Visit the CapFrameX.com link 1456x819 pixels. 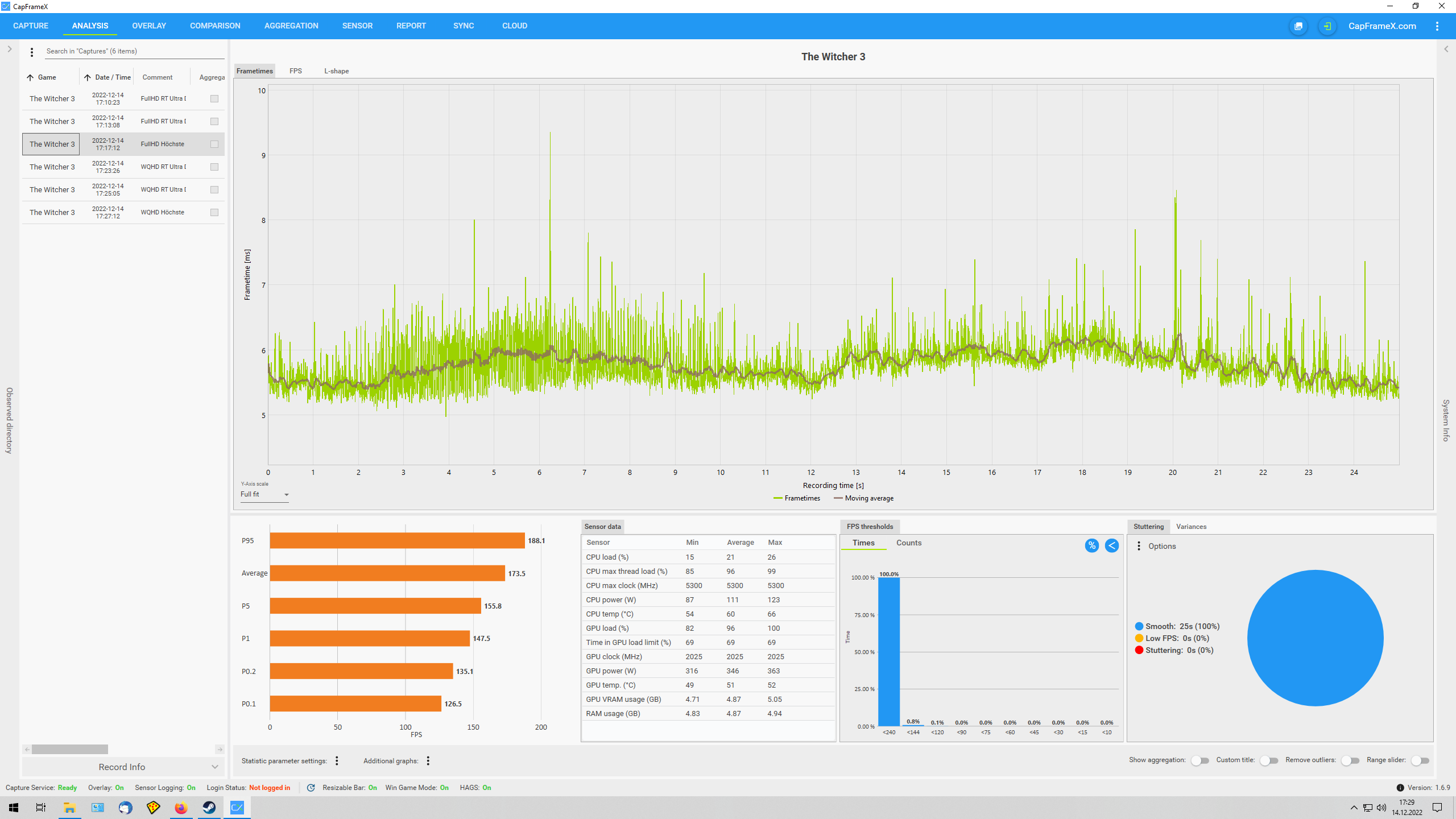click(x=1382, y=26)
